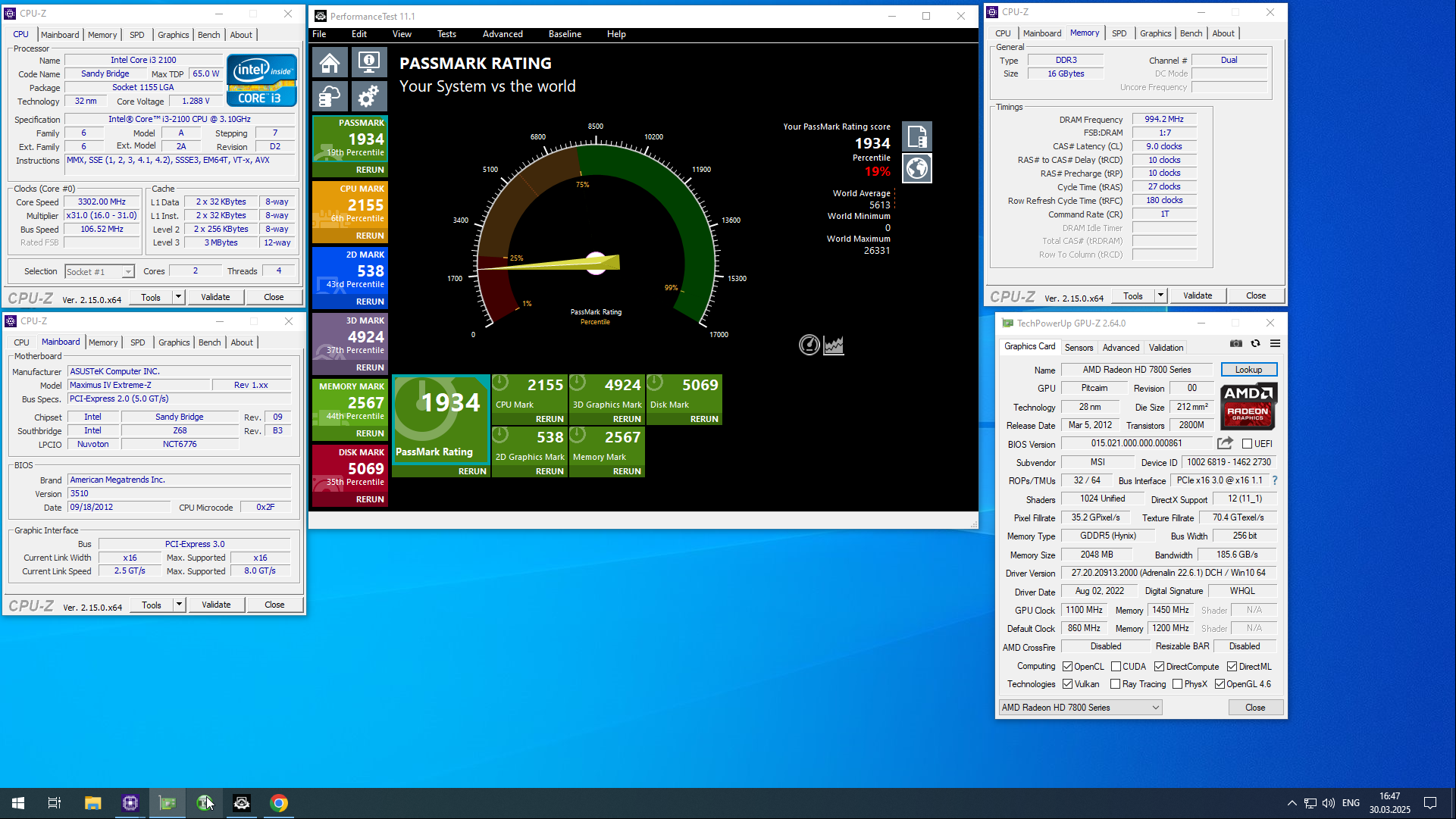Open Windows Start menu
This screenshot has width=1456, height=819.
[x=18, y=803]
